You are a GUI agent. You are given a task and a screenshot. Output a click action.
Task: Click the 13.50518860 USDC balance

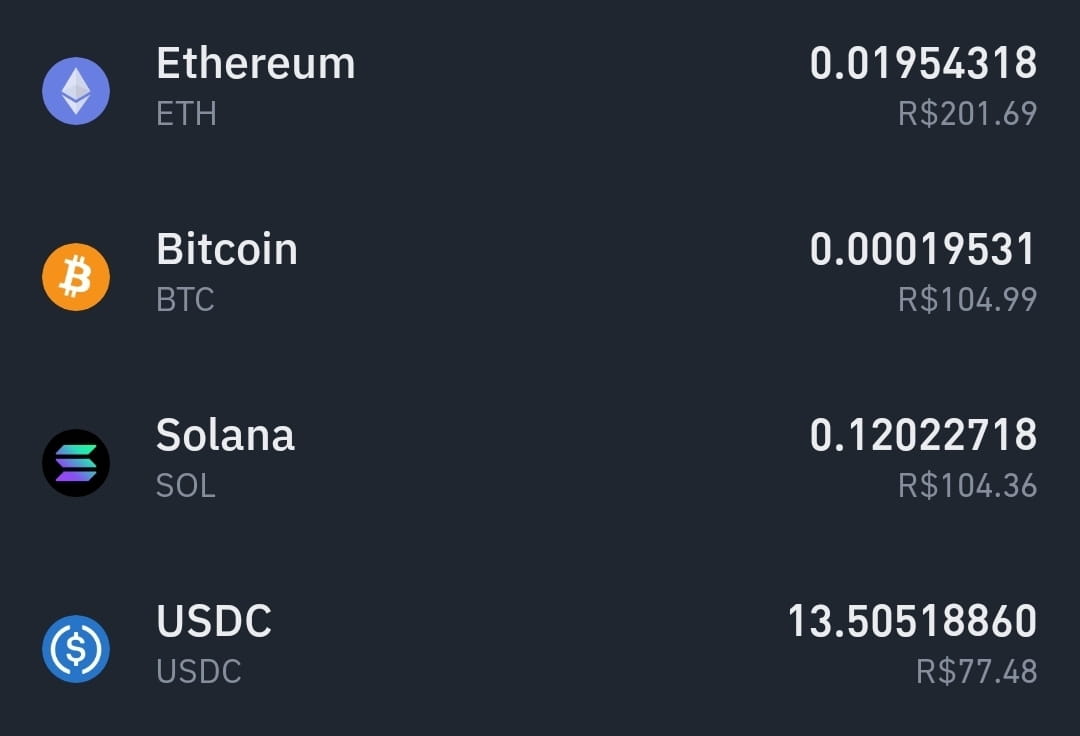912,621
